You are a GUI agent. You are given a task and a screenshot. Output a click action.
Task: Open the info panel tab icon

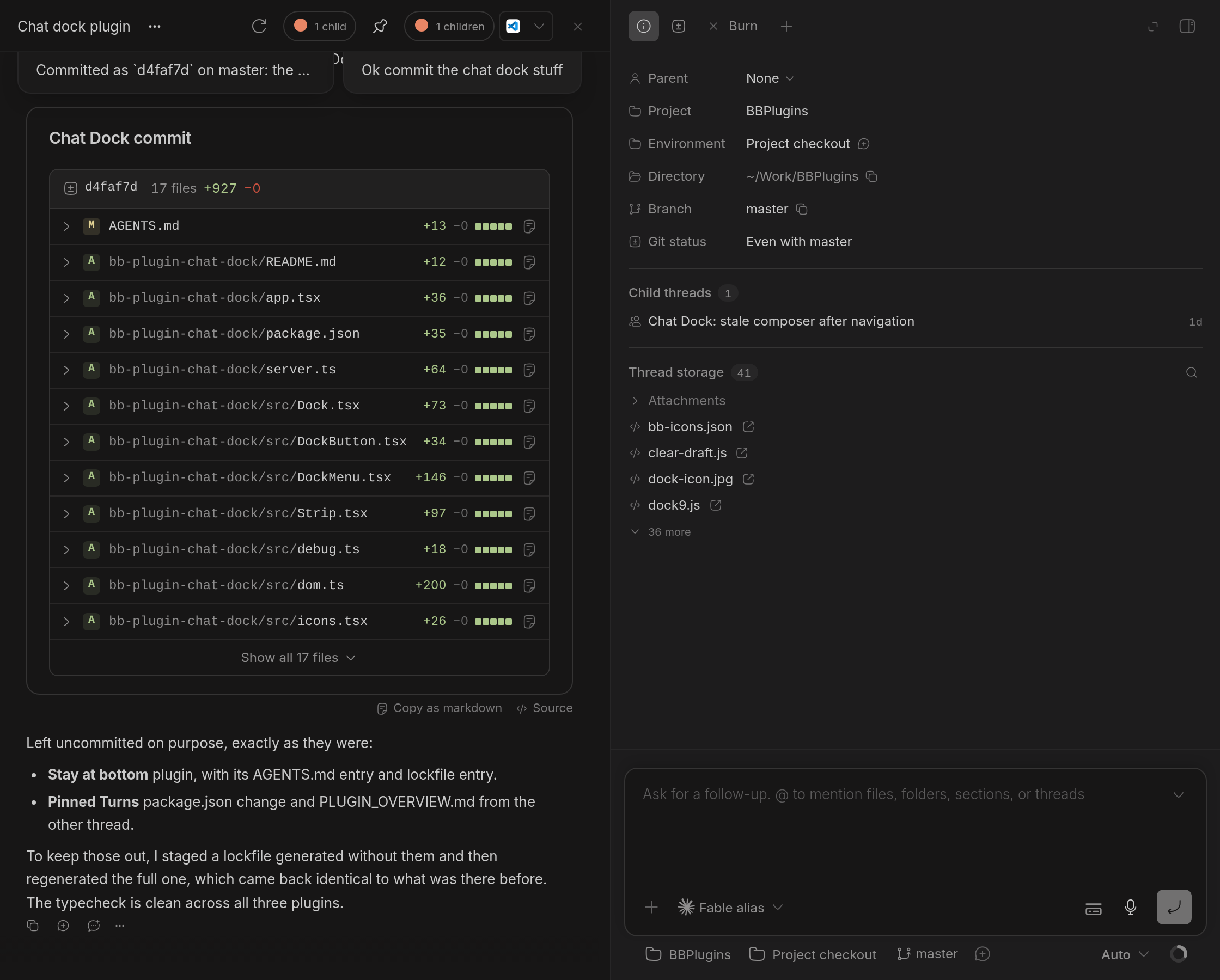click(x=643, y=26)
